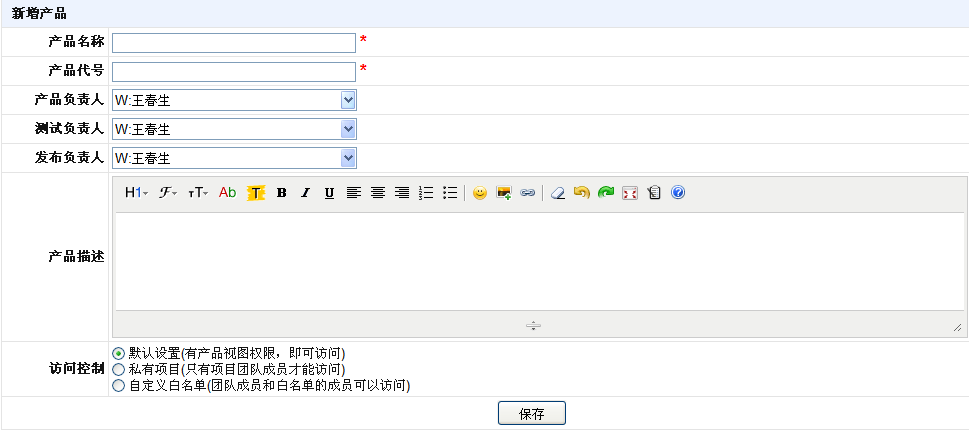The height and width of the screenshot is (431, 969).
Task: Redo edit with green arrow
Action: coord(606,193)
